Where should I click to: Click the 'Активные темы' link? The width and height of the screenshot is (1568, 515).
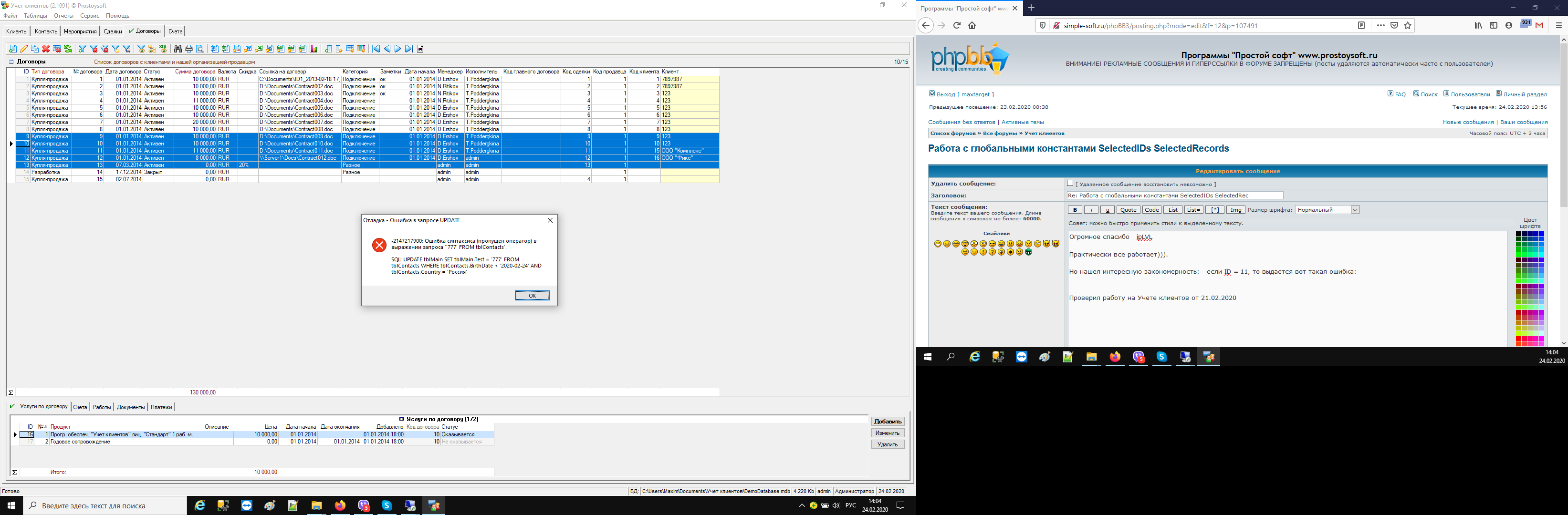1022,122
